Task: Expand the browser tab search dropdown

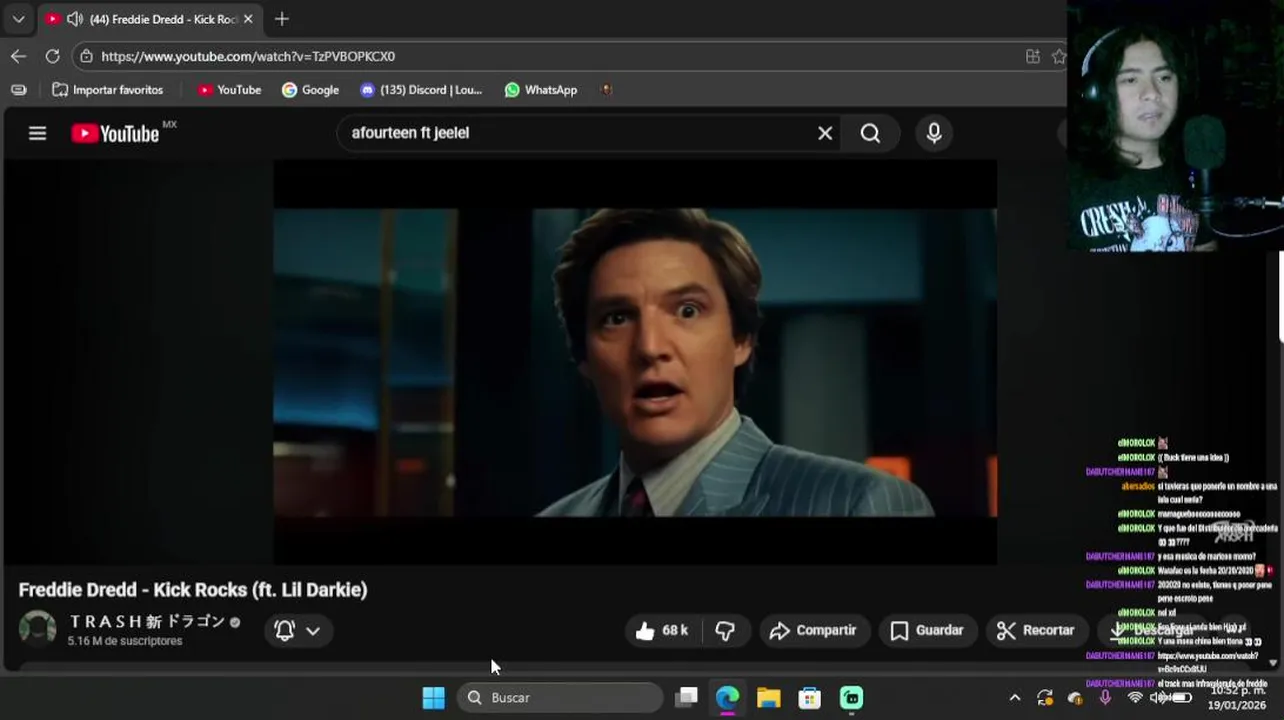Action: coord(18,19)
